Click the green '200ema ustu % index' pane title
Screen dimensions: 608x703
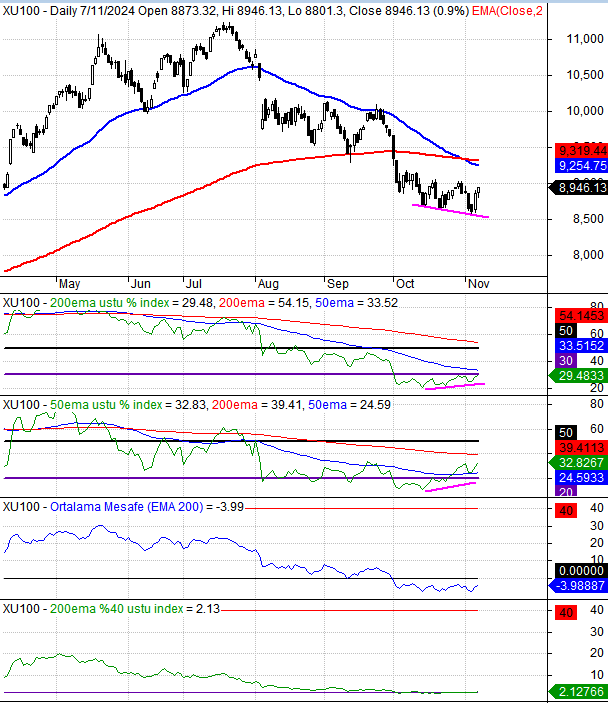(x=109, y=303)
